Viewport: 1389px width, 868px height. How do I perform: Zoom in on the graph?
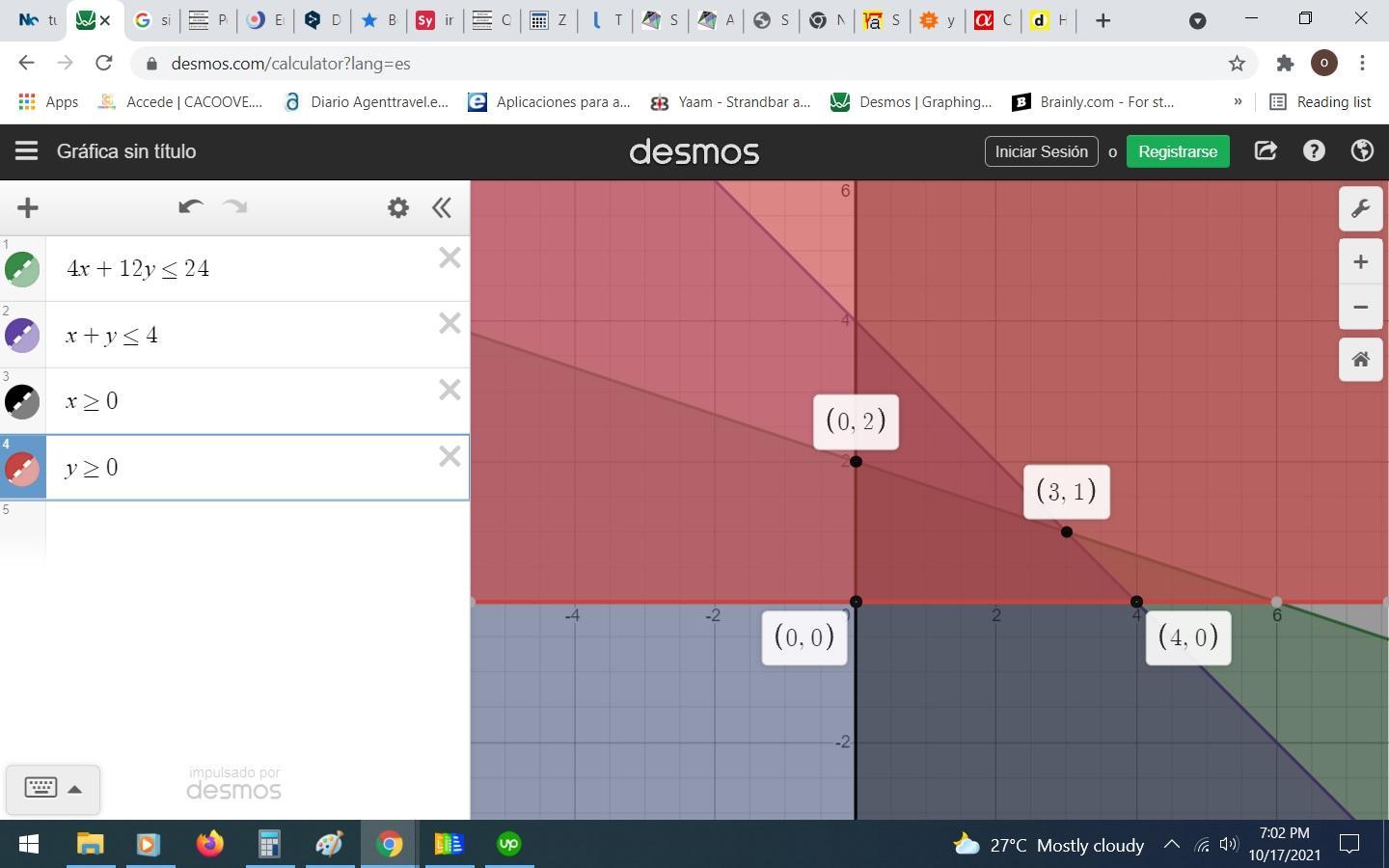pos(1360,262)
